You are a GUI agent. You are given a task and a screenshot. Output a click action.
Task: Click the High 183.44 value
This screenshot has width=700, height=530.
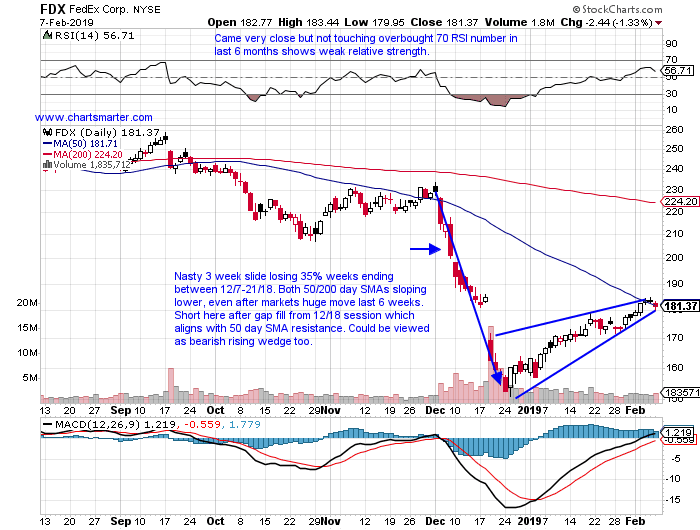point(308,22)
